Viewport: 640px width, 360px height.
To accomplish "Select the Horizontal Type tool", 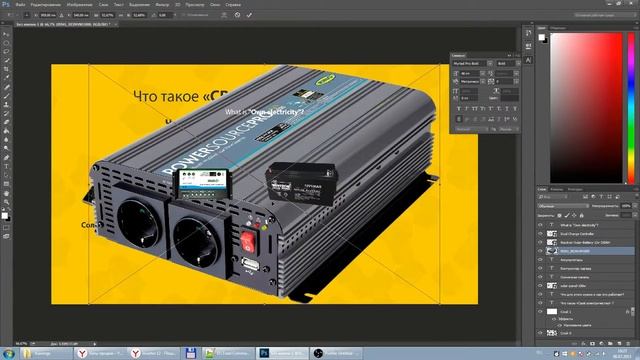I will [6, 167].
